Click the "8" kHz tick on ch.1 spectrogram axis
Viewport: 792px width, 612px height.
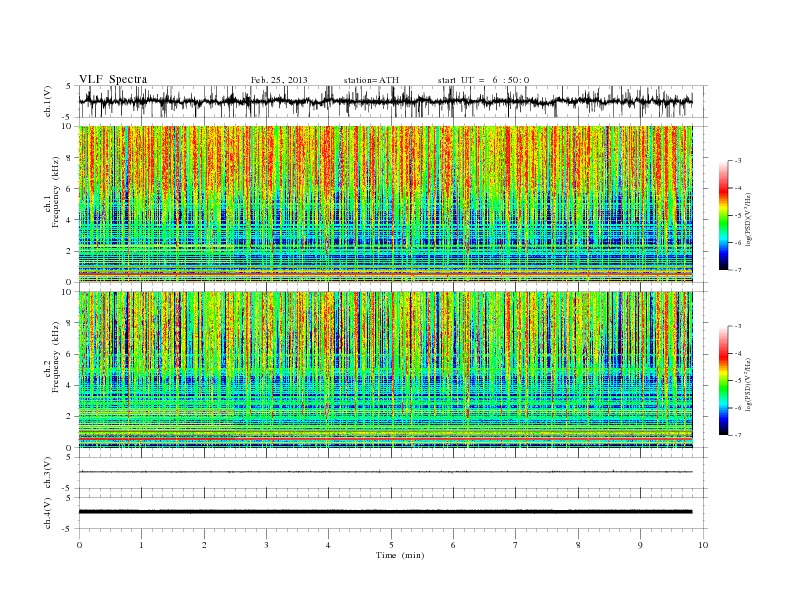pos(69,158)
